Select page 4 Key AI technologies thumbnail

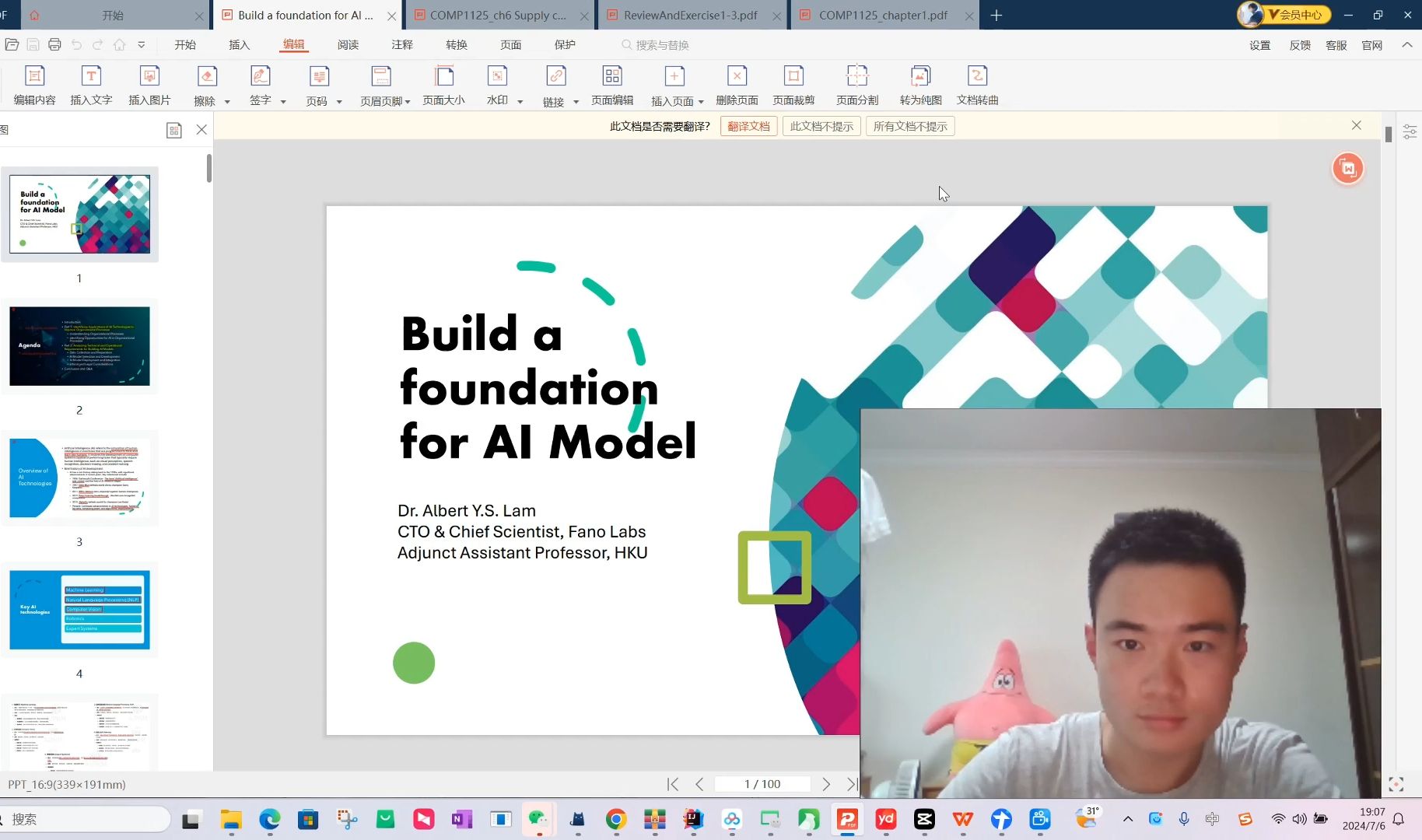[x=79, y=610]
